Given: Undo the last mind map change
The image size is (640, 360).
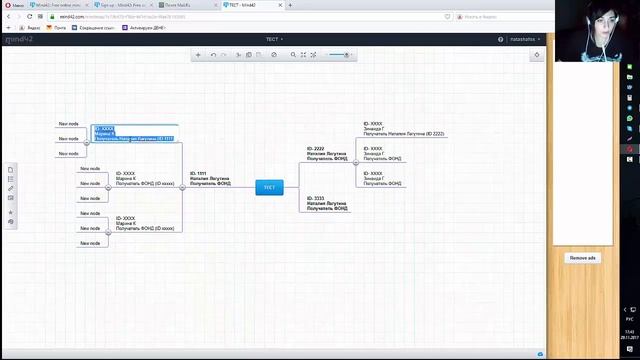Looking at the screenshot, I should point(213,55).
